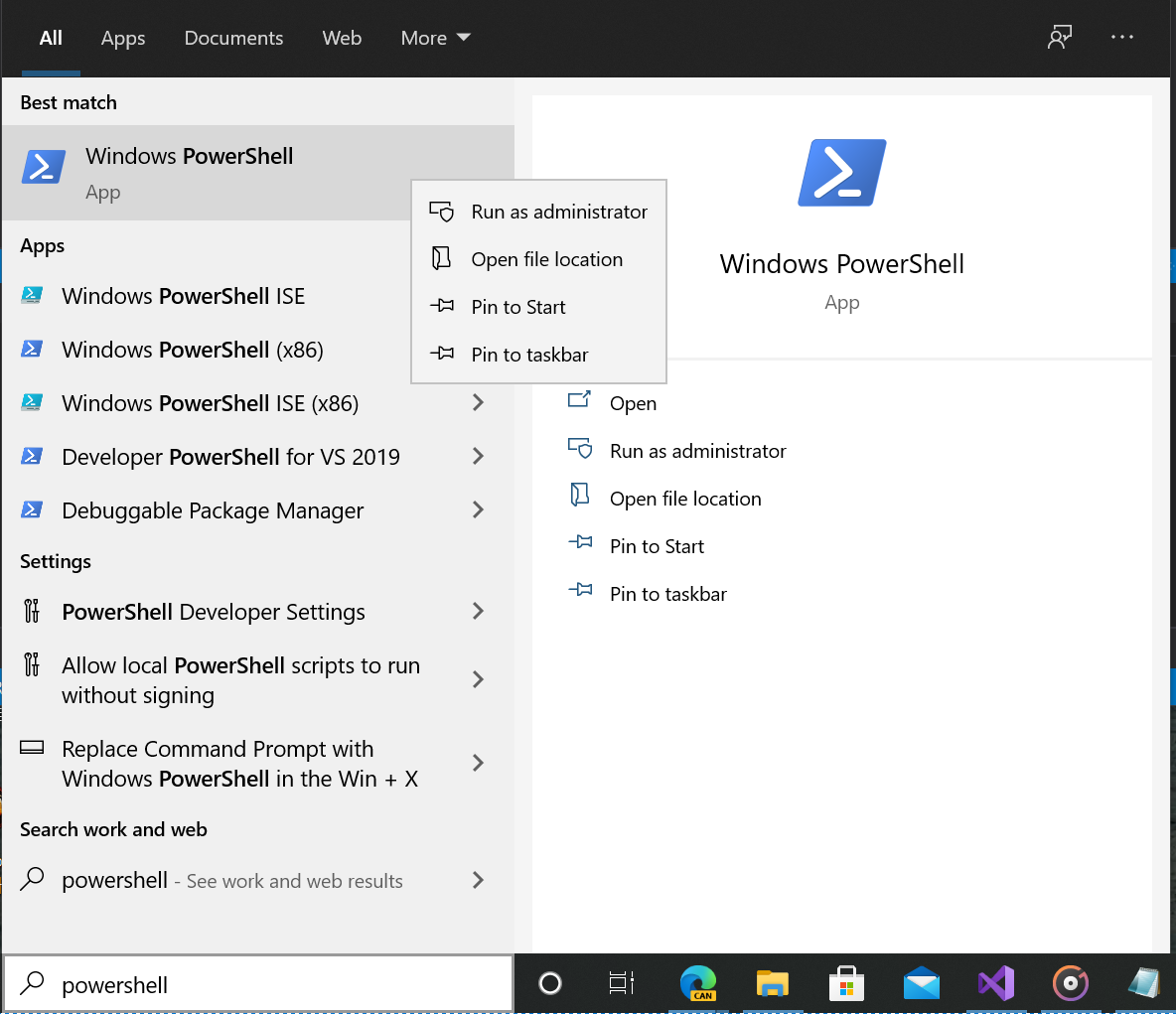
Task: Select Allow local PowerShell scripts to run result
Action: [240, 679]
